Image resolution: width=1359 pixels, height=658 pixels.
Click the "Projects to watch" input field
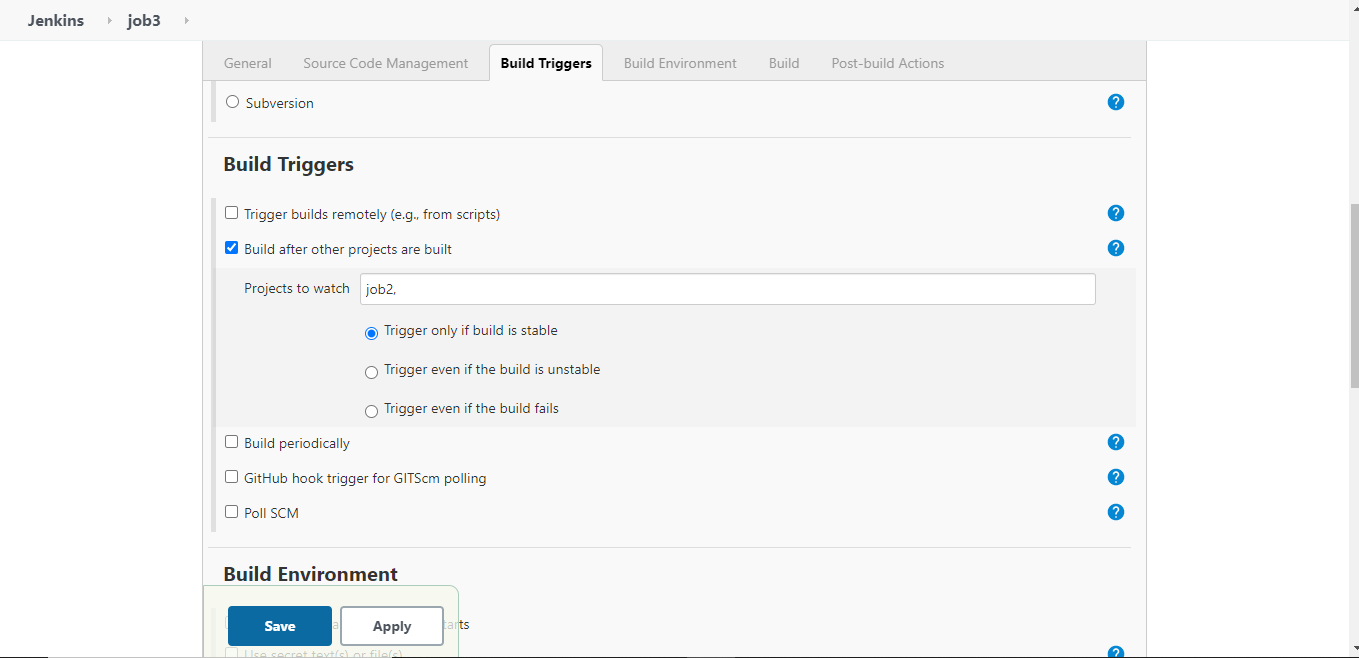[x=727, y=289]
